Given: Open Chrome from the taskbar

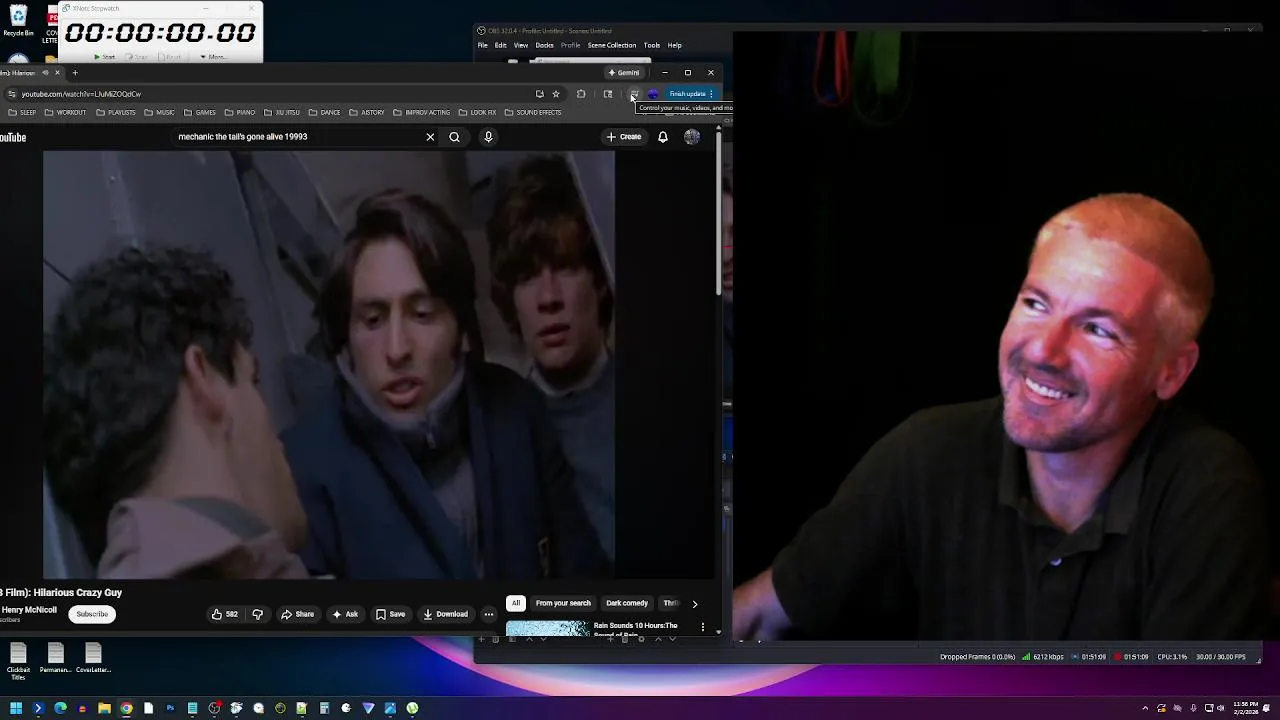Looking at the screenshot, I should point(126,708).
